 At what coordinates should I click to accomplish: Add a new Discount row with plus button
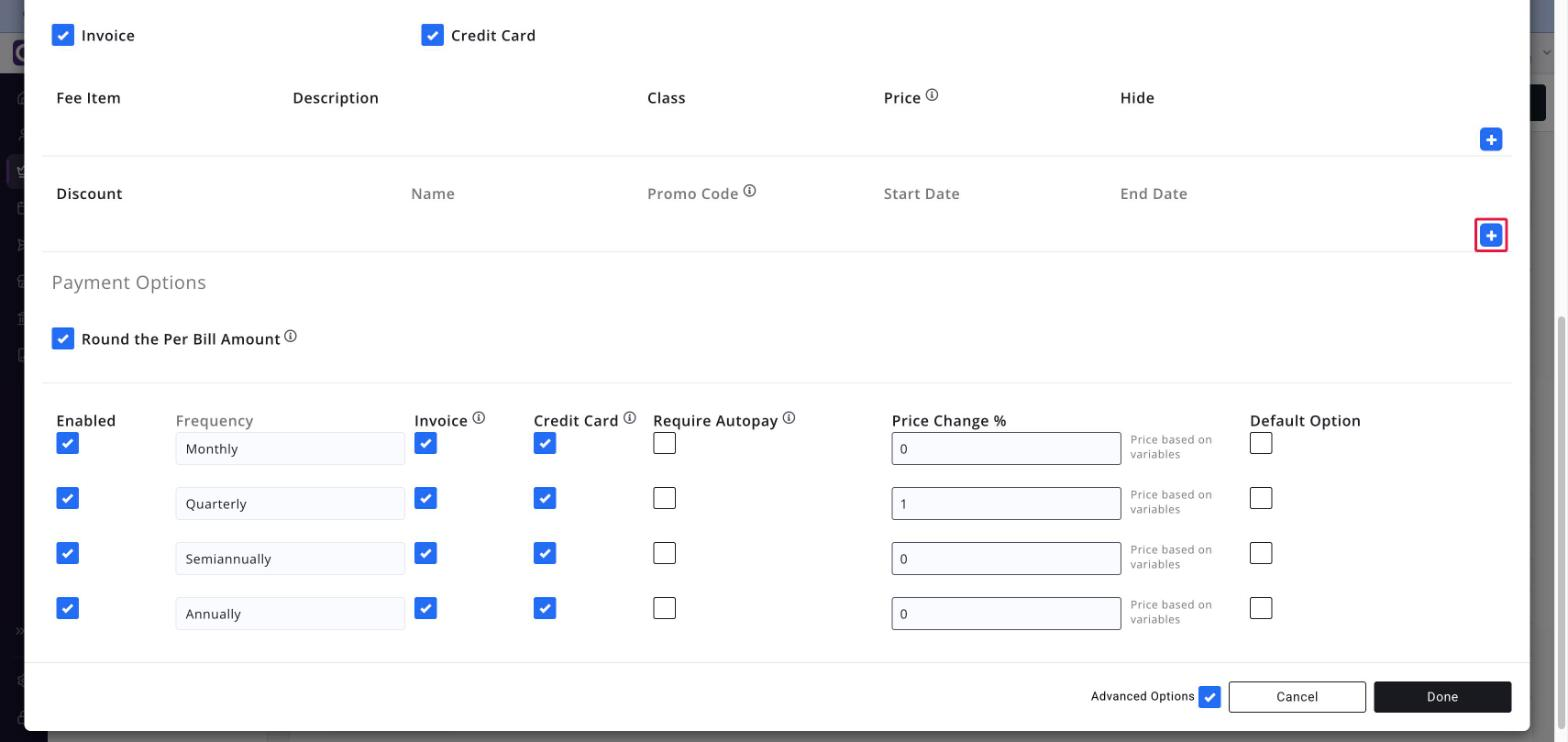point(1490,236)
